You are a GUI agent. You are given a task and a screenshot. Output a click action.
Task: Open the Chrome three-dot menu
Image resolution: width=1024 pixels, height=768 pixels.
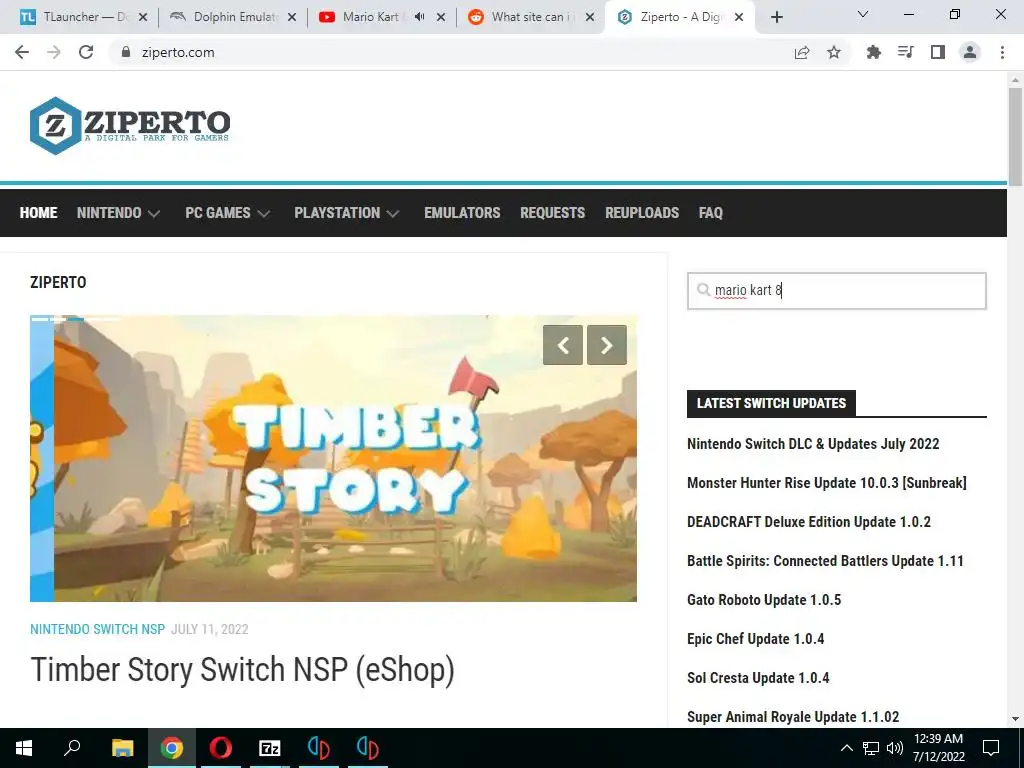coord(1002,52)
